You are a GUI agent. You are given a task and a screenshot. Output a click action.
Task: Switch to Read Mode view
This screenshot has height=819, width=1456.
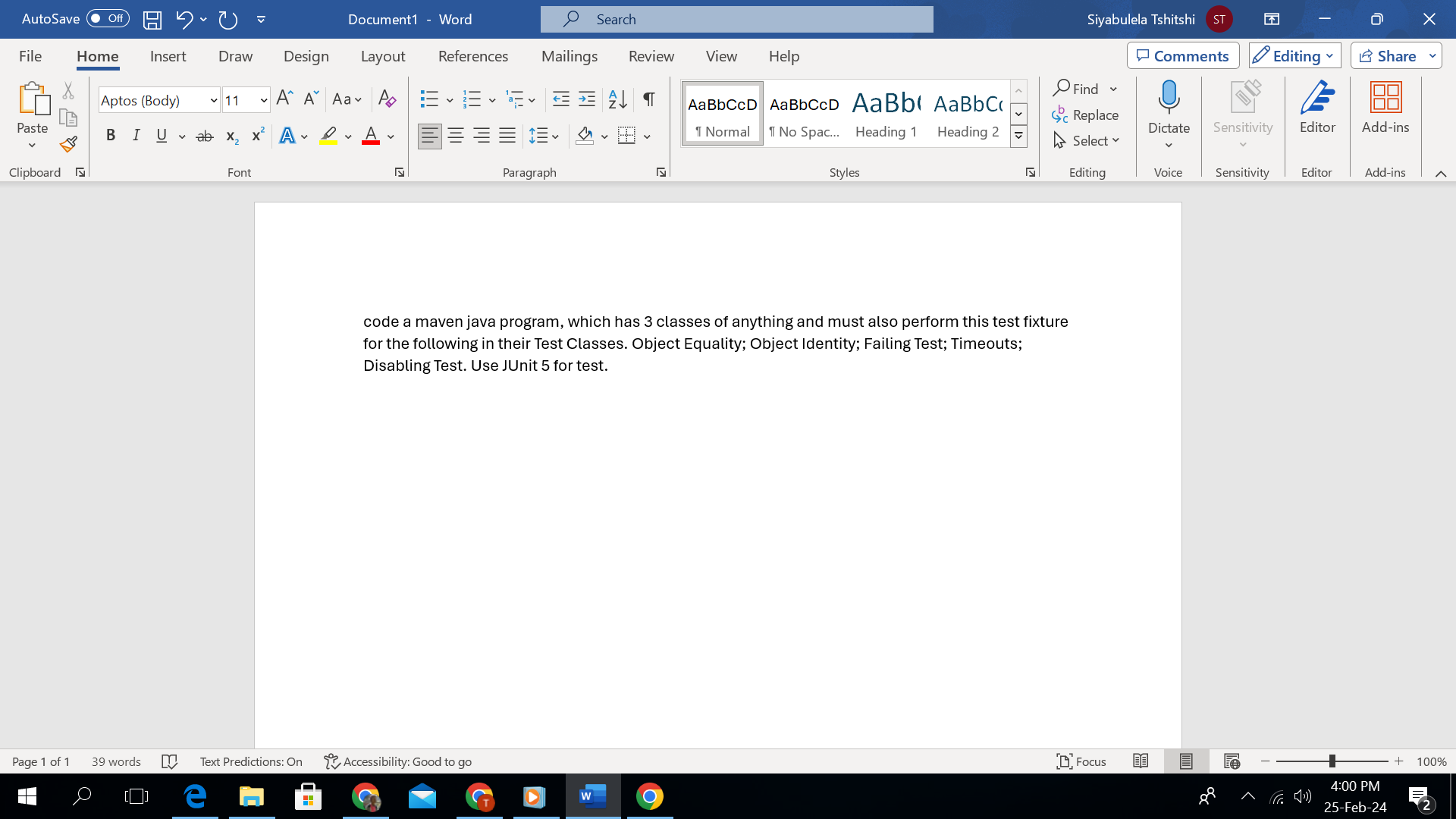[x=1141, y=761]
